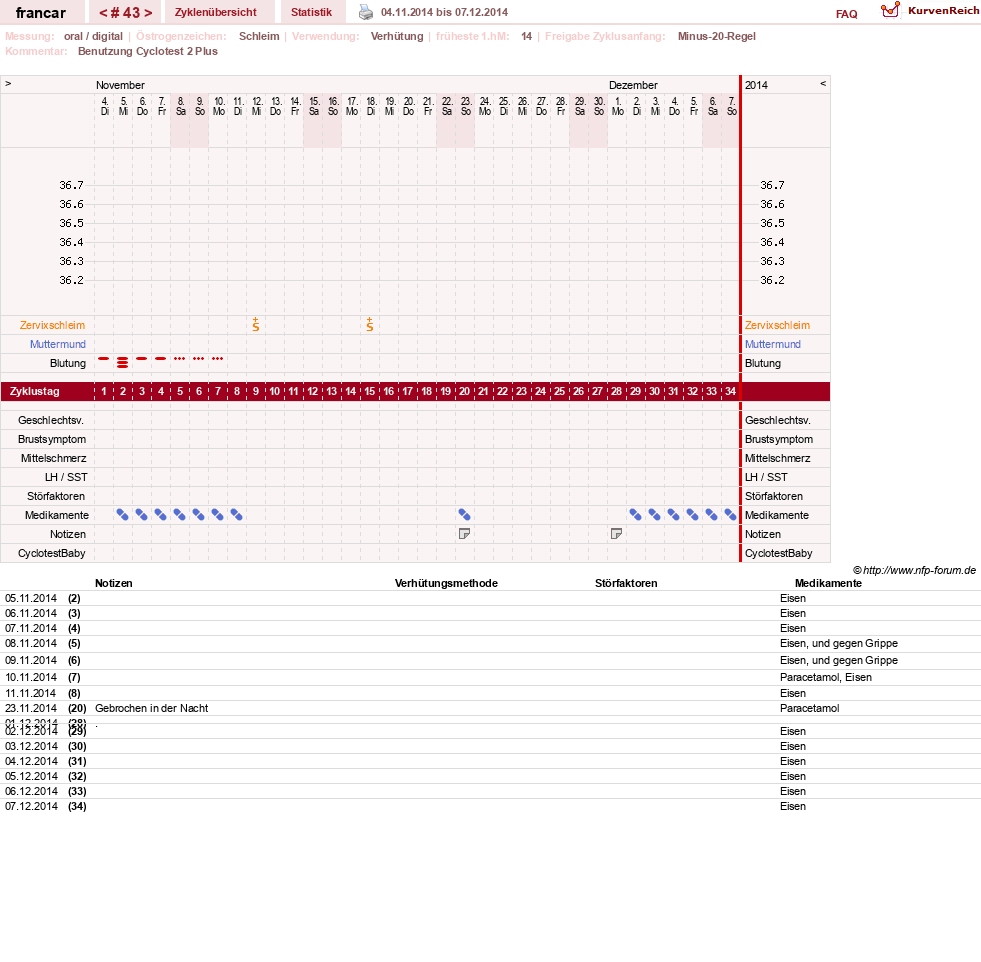The image size is (981, 962).
Task: Select cycle day 20 in the Zyklustag bar
Action: tap(464, 391)
